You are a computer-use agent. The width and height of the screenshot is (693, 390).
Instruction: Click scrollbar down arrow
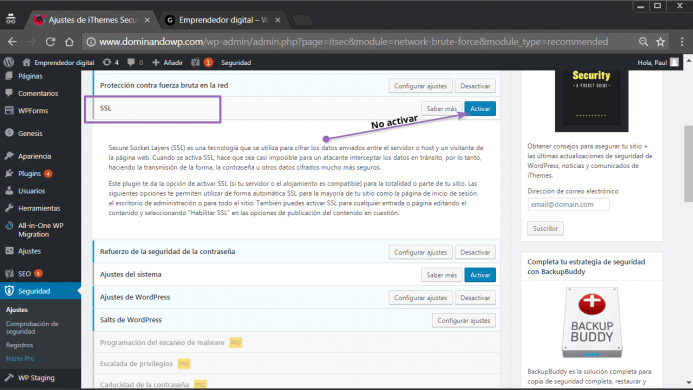689,383
